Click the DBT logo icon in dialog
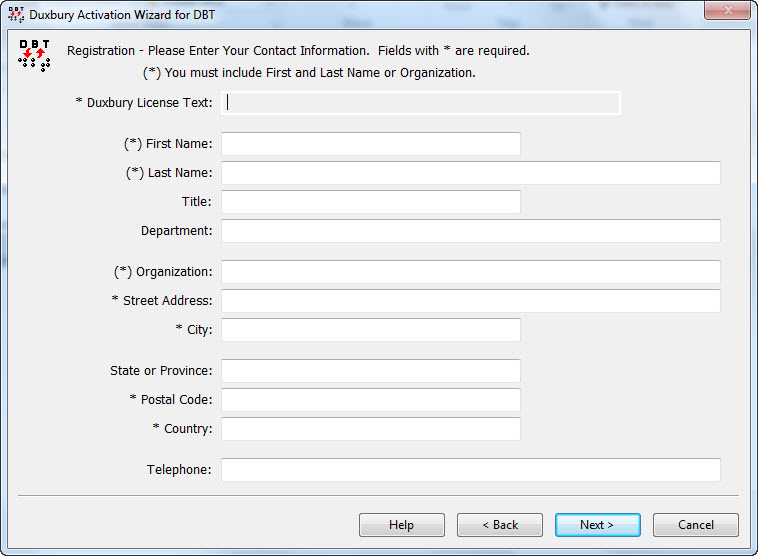Viewport: 758px width, 556px height. click(34, 56)
